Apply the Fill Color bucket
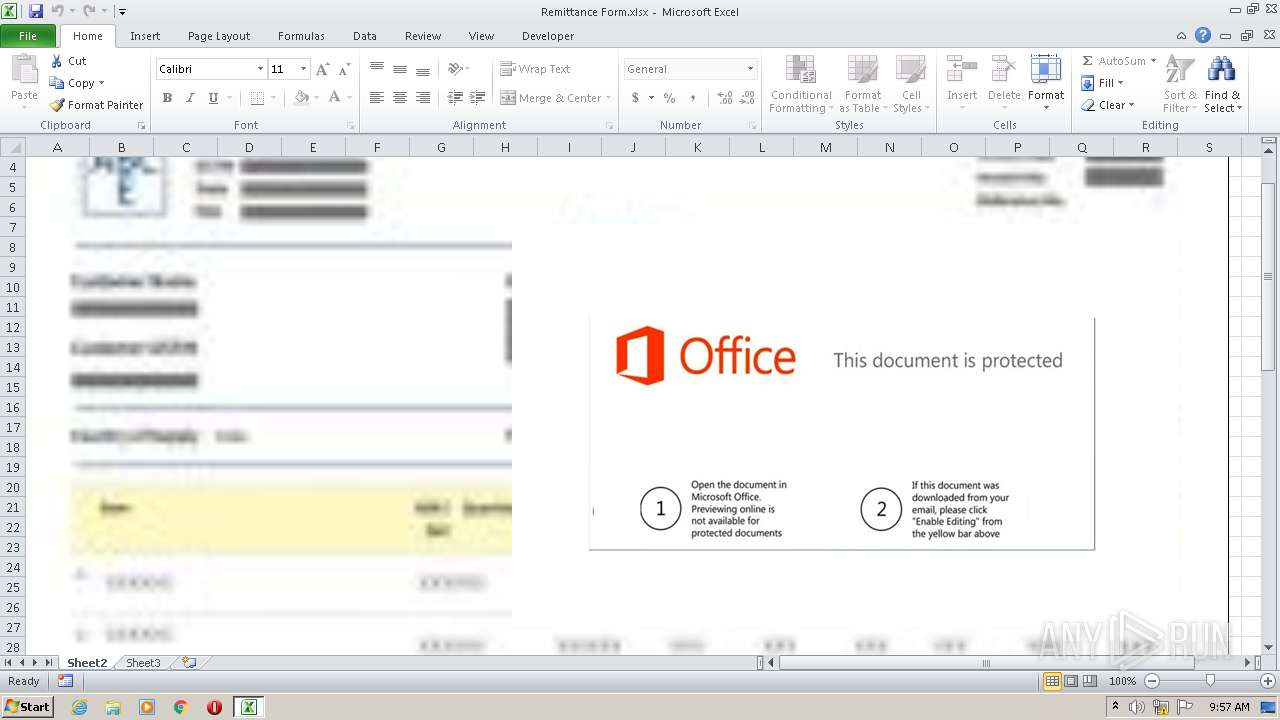 (301, 98)
